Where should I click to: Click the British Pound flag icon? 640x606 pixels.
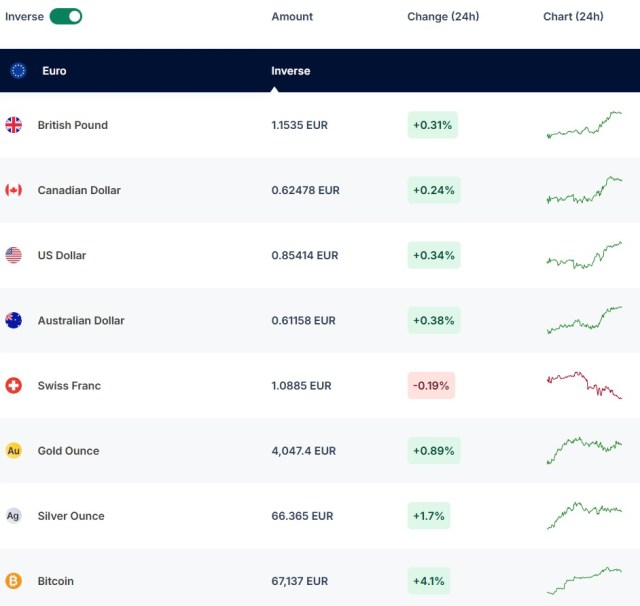coord(14,125)
